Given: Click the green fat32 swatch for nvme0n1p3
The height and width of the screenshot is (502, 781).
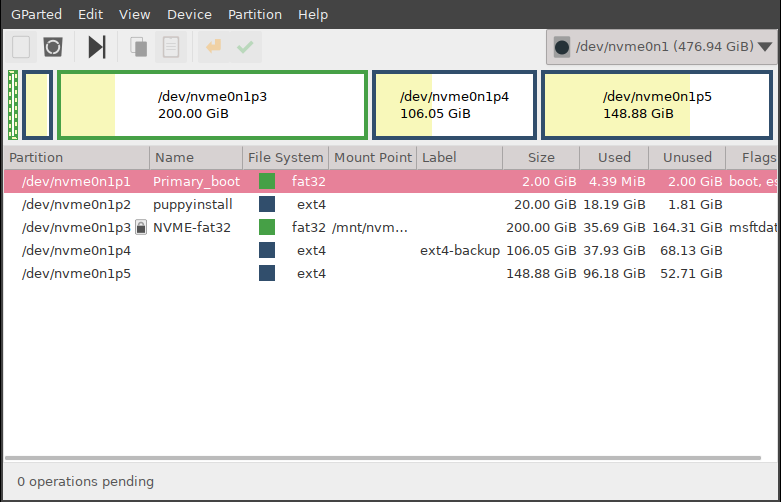Looking at the screenshot, I should click(x=267, y=227).
